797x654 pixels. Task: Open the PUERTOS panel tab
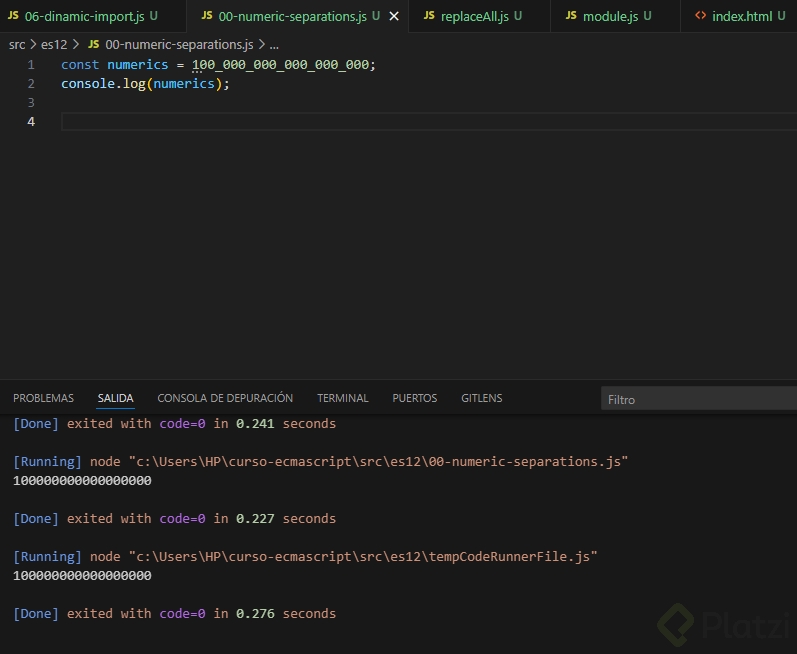[x=414, y=398]
